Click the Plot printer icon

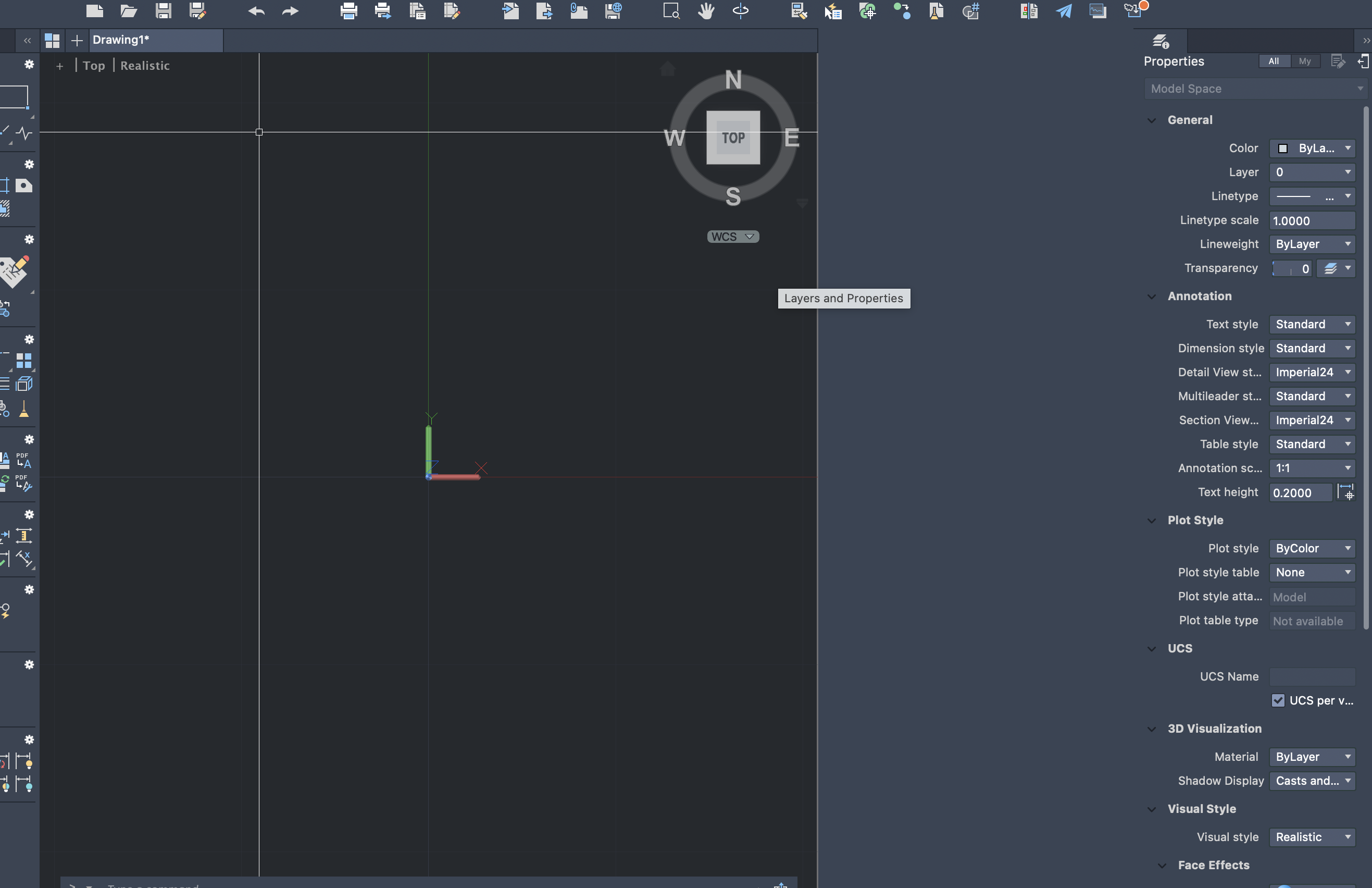(348, 10)
